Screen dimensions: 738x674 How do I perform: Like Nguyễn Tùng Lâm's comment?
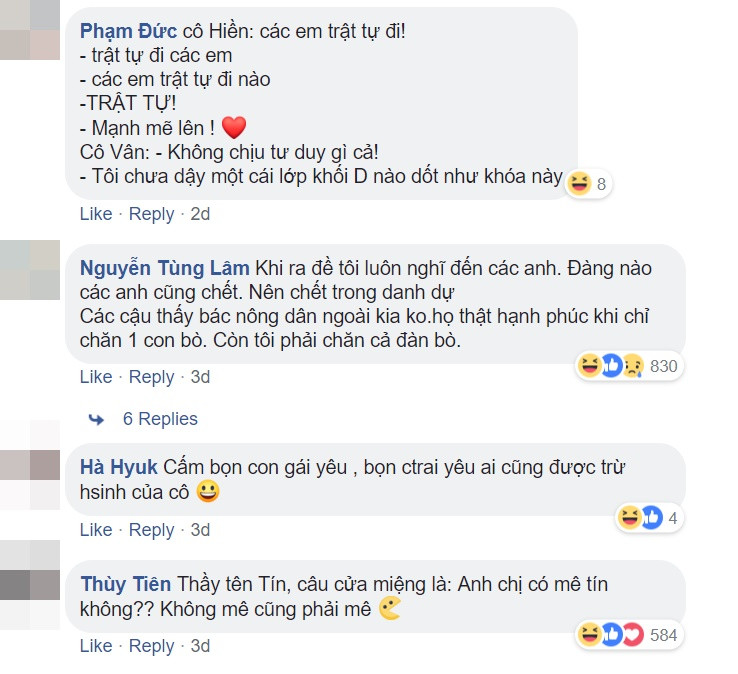pyautogui.click(x=95, y=377)
